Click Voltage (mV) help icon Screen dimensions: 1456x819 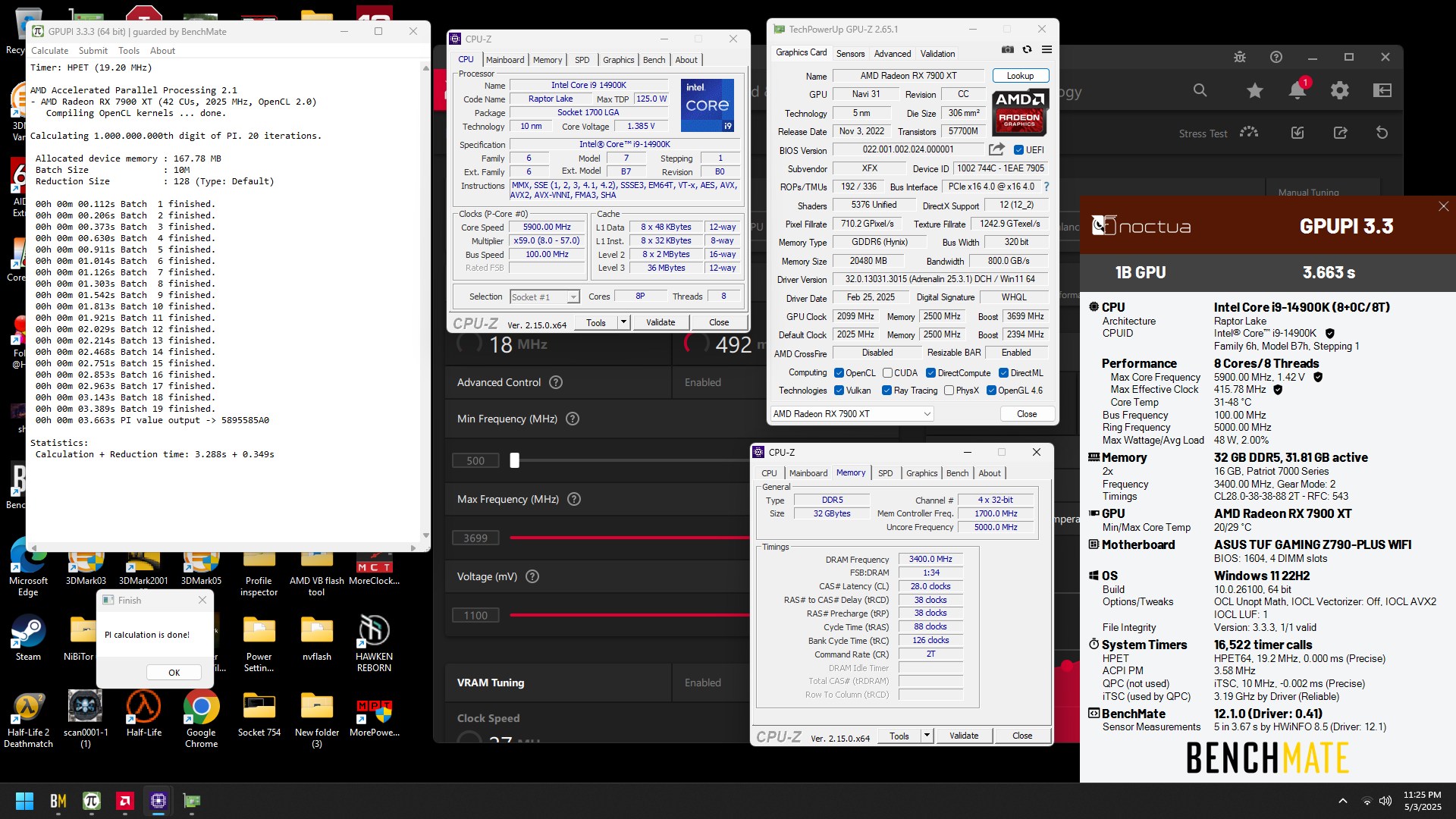[532, 576]
